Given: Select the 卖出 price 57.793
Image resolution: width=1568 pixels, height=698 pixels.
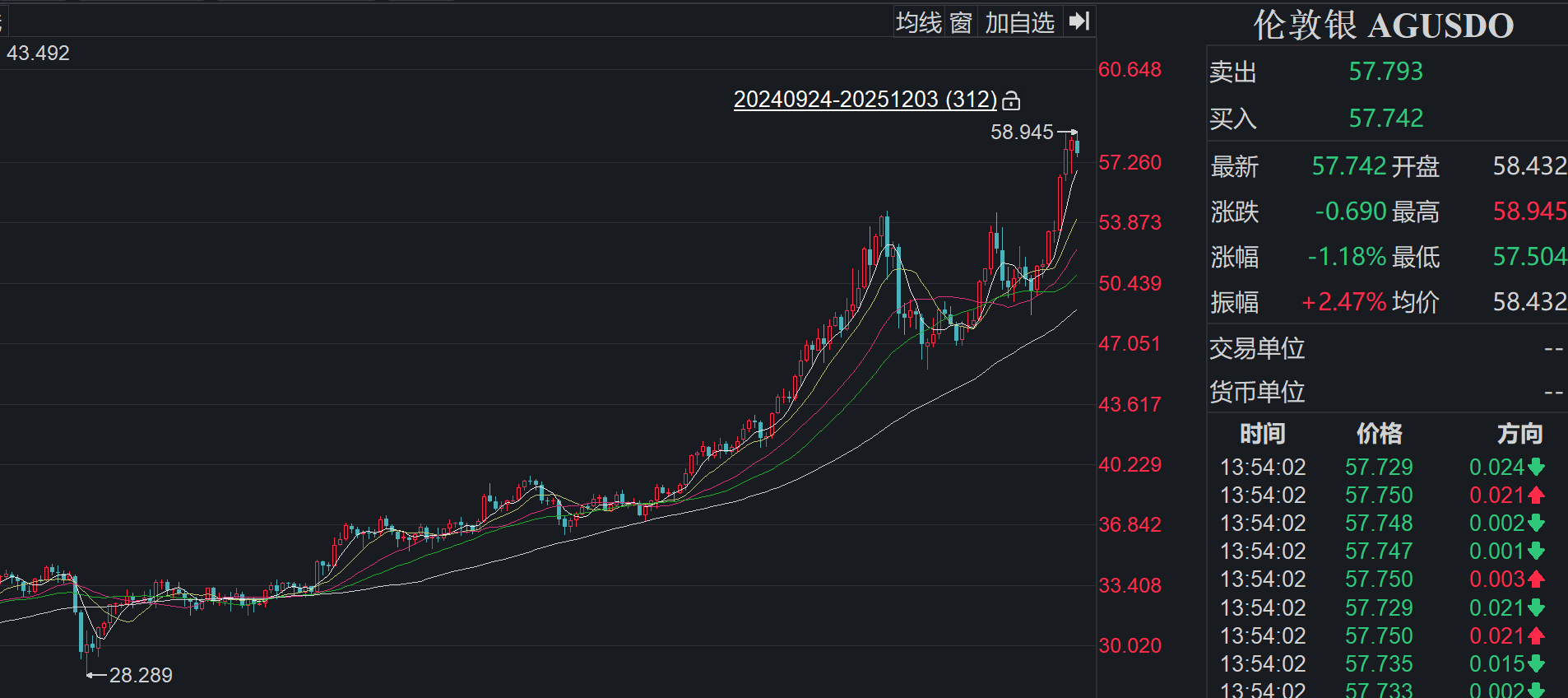Looking at the screenshot, I should [x=1385, y=72].
